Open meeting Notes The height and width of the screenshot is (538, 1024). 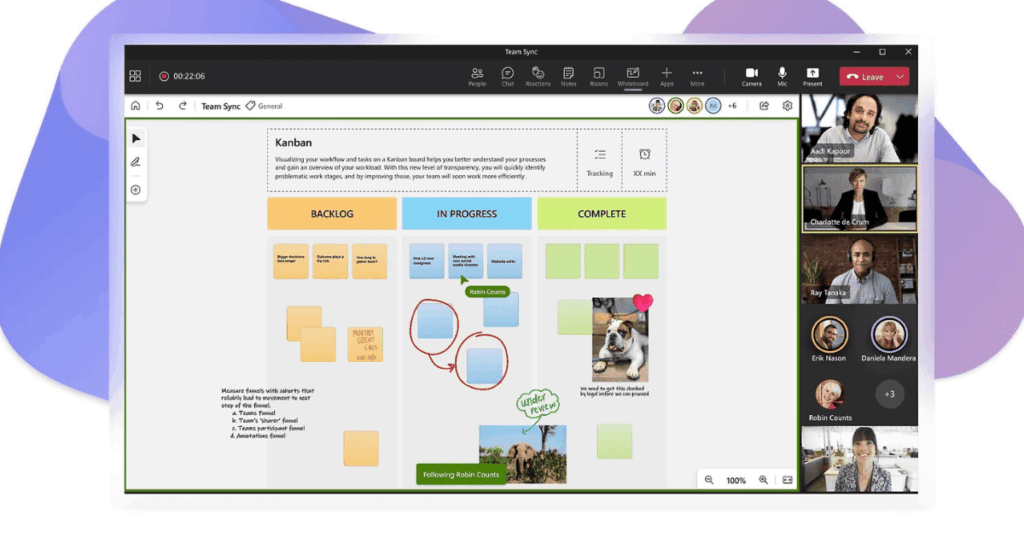pos(568,76)
